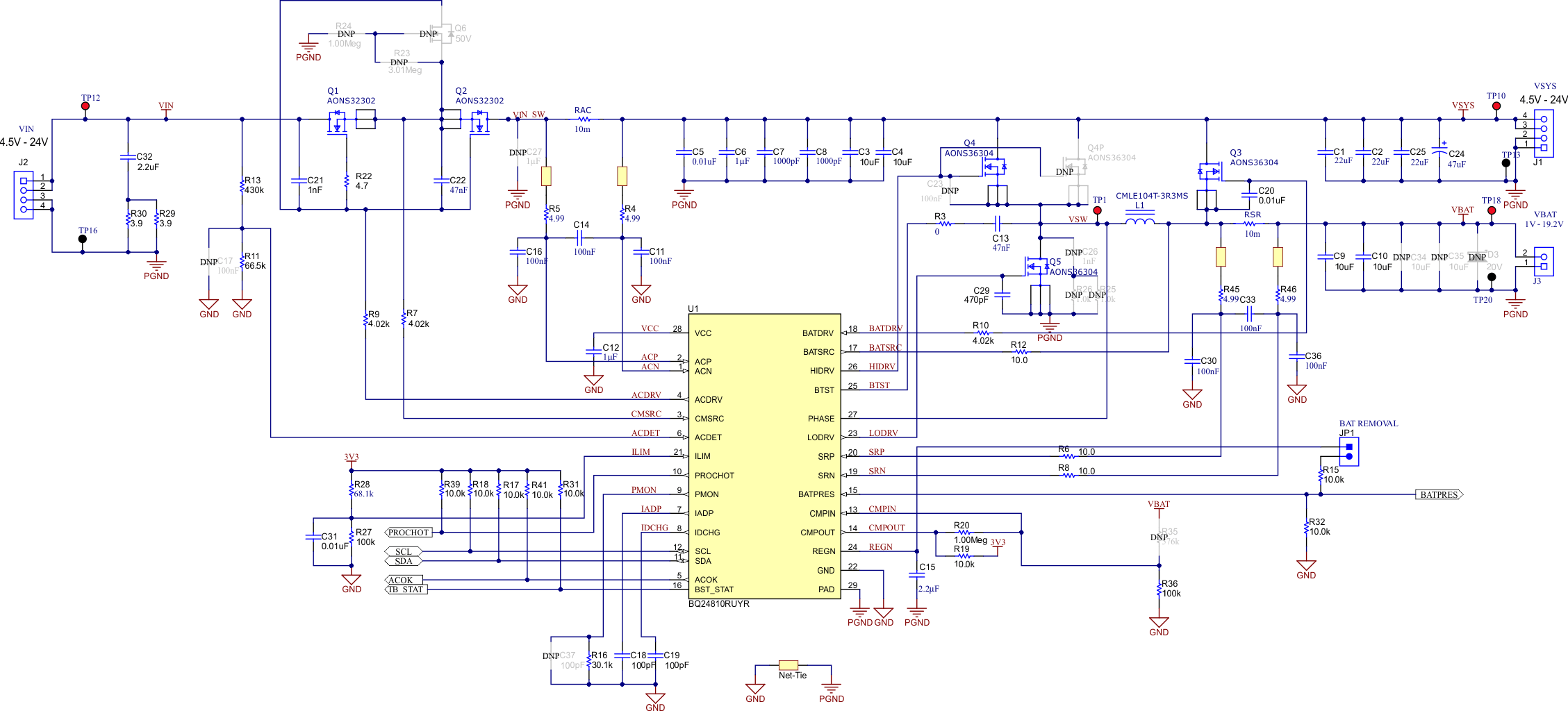Screen dimensions: 1568x711
Task: Click the GND symbol below R32
Action: tap(1306, 569)
